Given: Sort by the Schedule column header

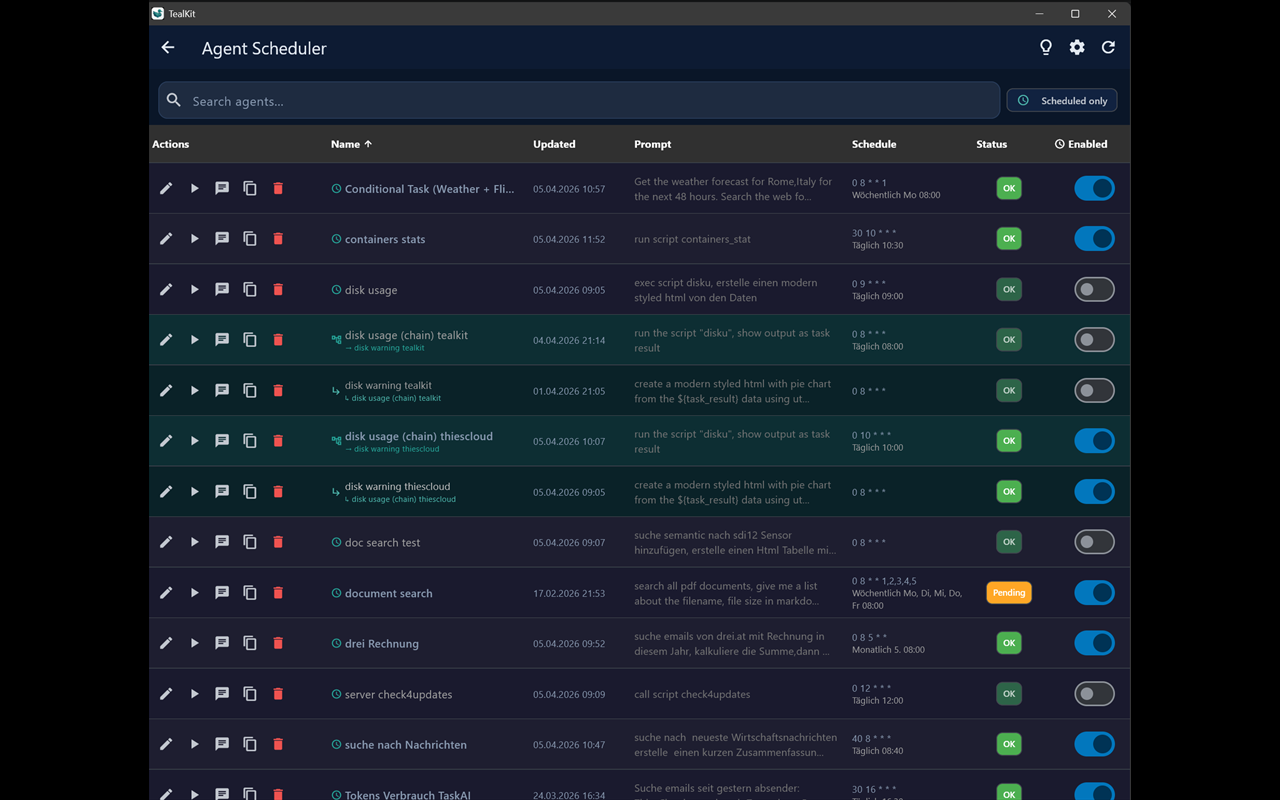Looking at the screenshot, I should pos(873,144).
